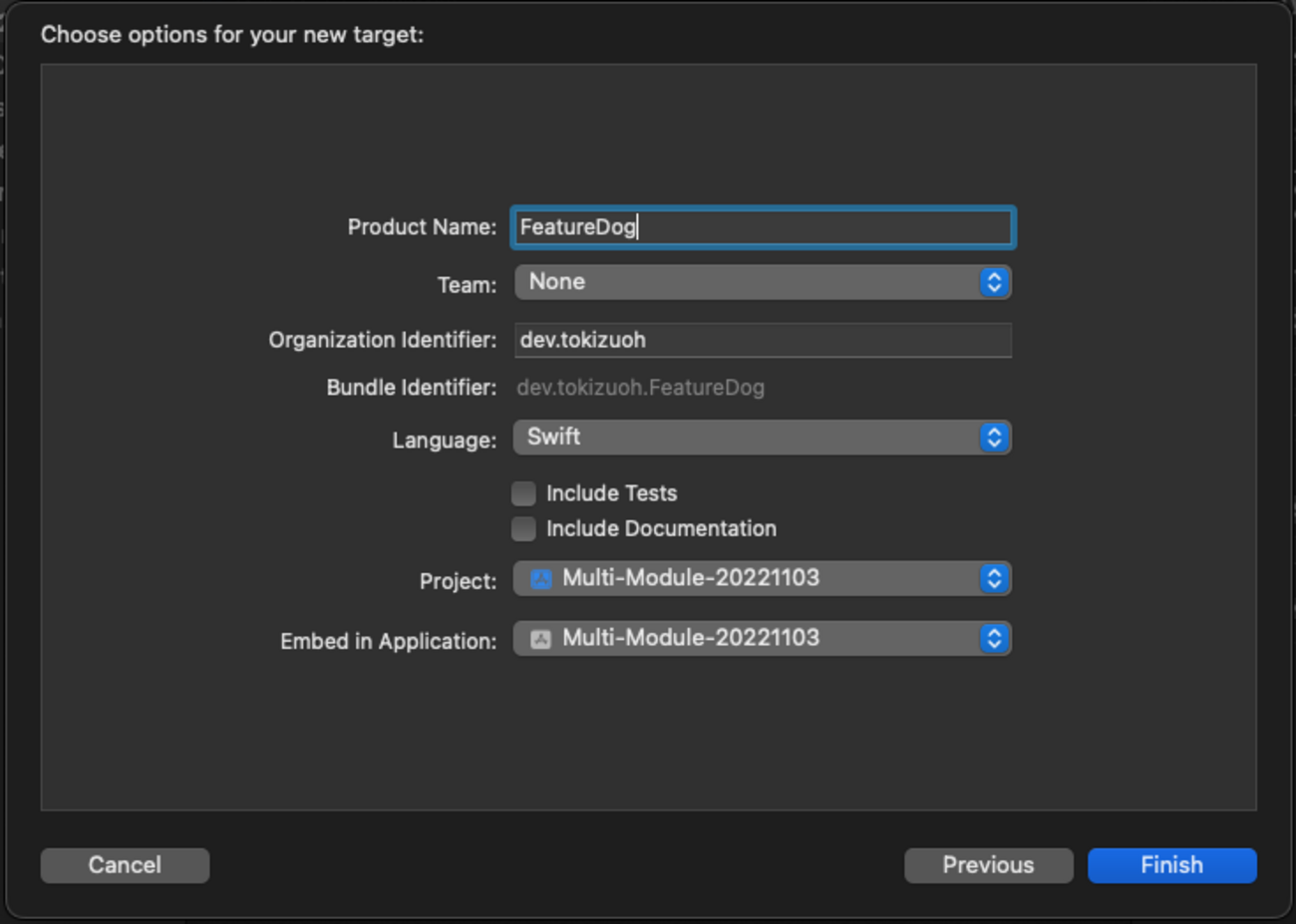Click the "Include Tests" label text
Viewport: 1296px width, 924px height.
coord(611,493)
